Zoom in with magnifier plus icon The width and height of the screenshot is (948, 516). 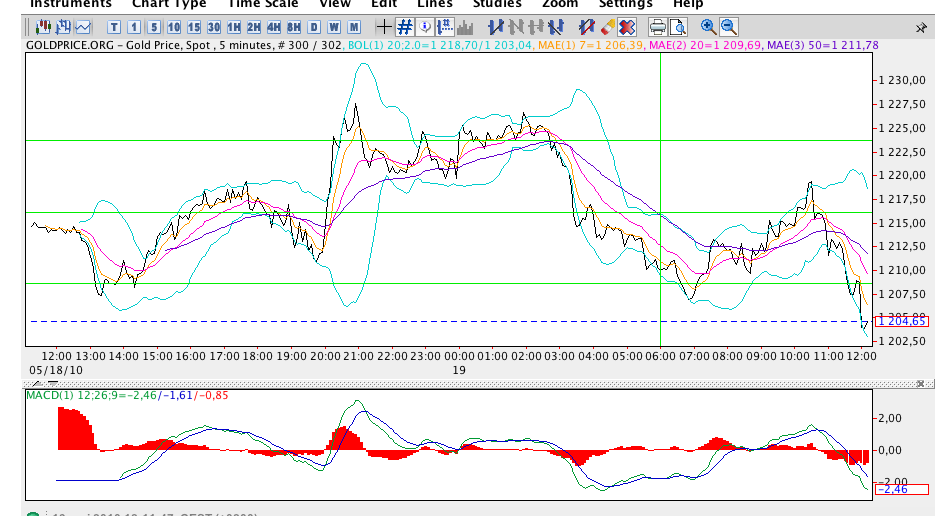click(709, 27)
